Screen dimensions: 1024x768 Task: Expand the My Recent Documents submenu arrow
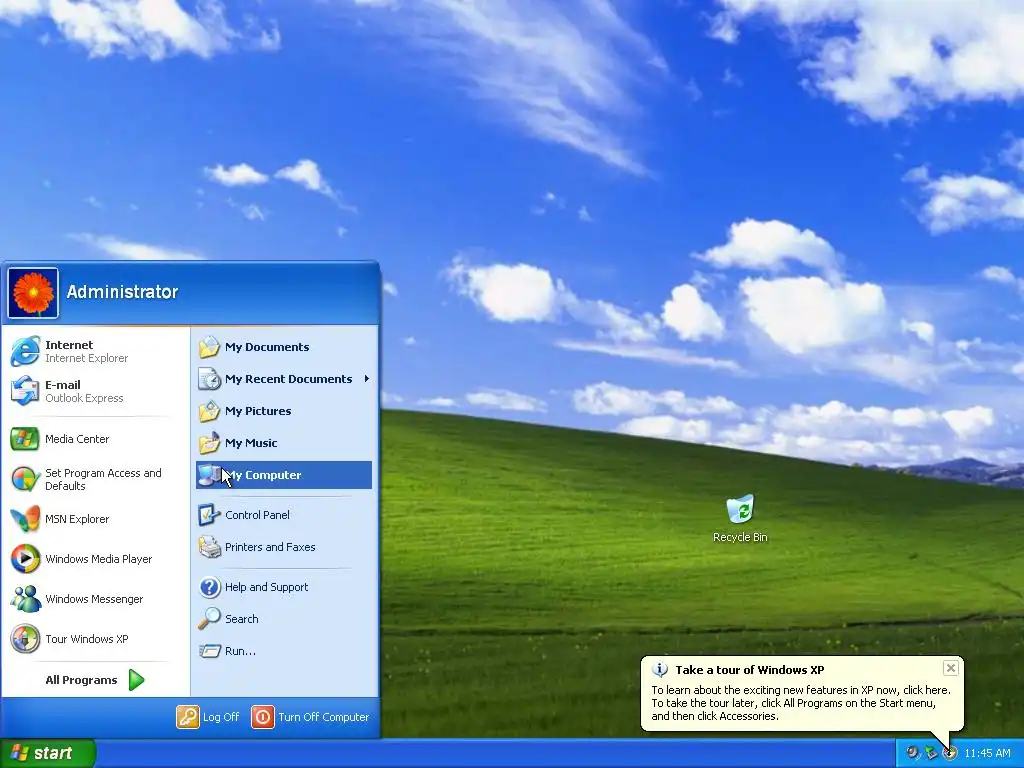click(x=366, y=379)
